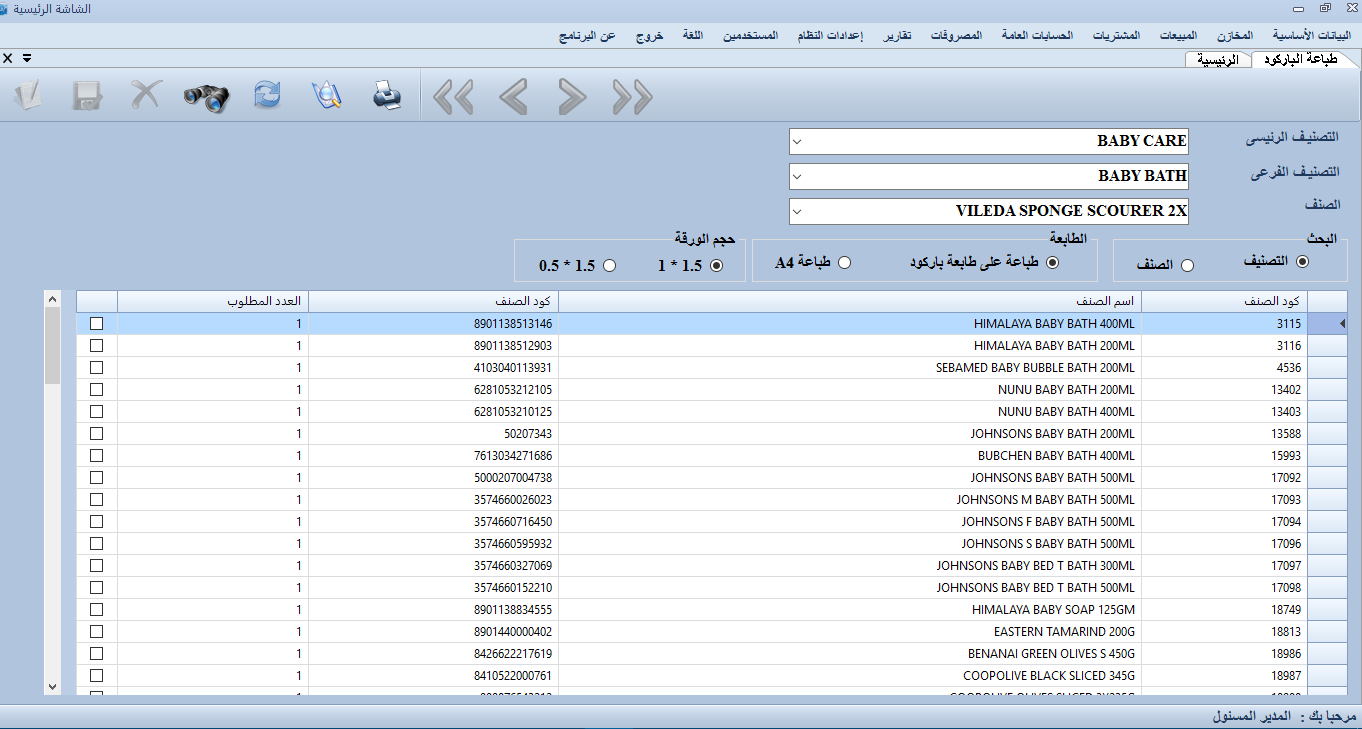Open the اللغة menu
The image size is (1362, 729).
point(693,35)
